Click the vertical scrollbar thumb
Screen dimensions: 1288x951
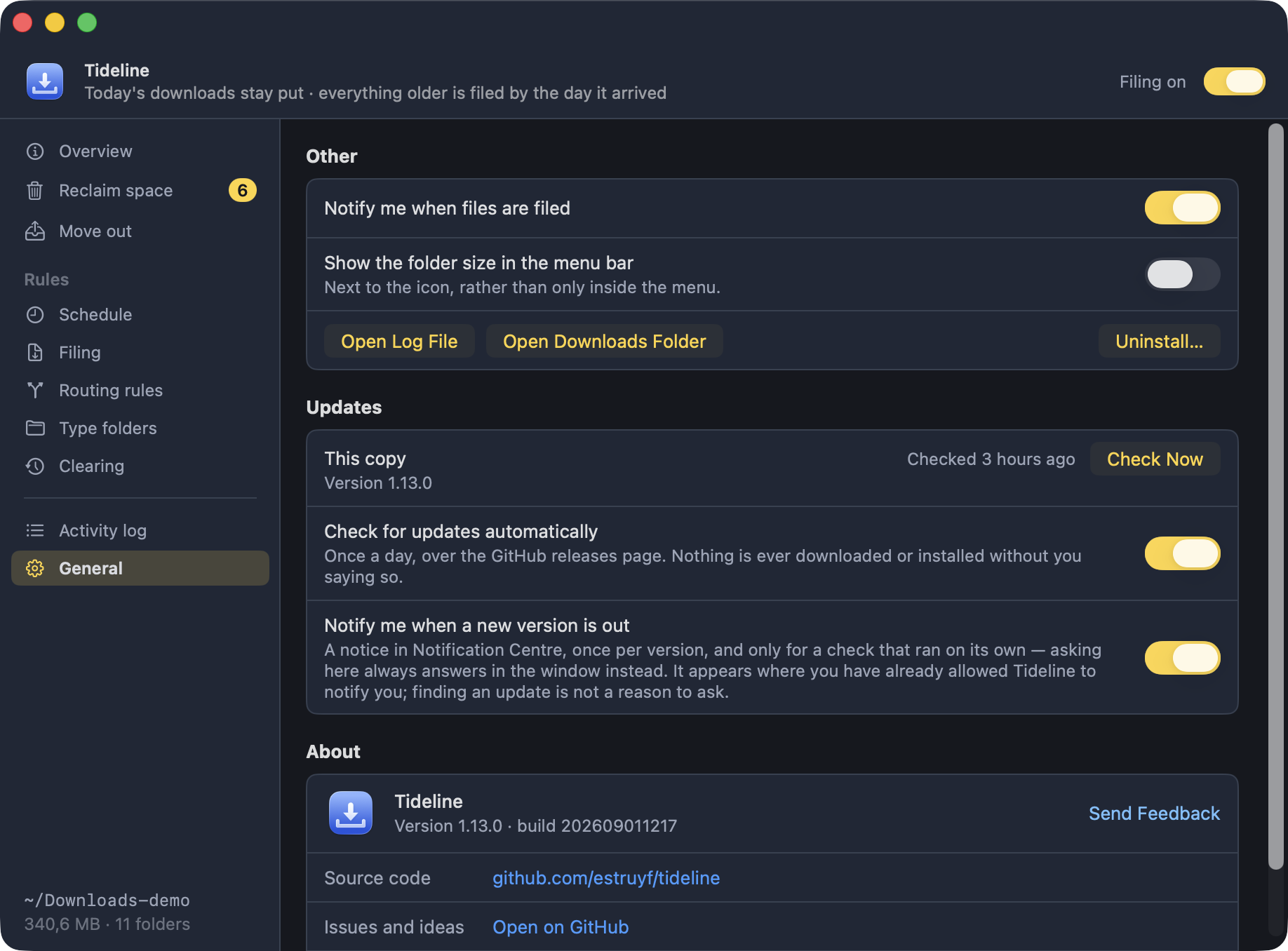point(1276,497)
